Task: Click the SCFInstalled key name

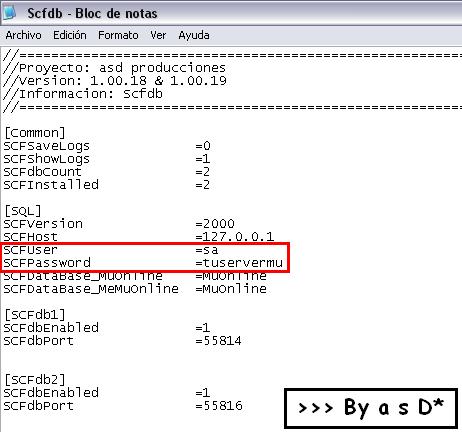Action: 51,185
